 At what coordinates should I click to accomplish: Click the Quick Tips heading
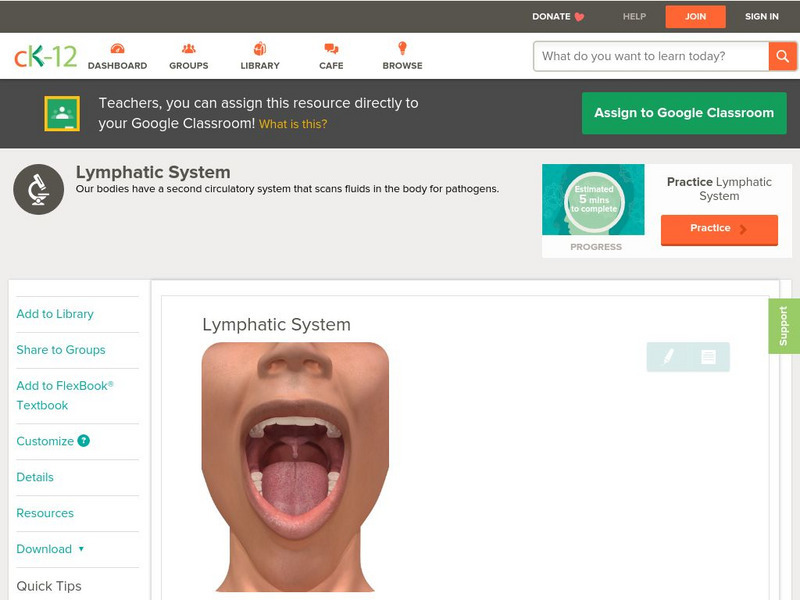[49, 586]
